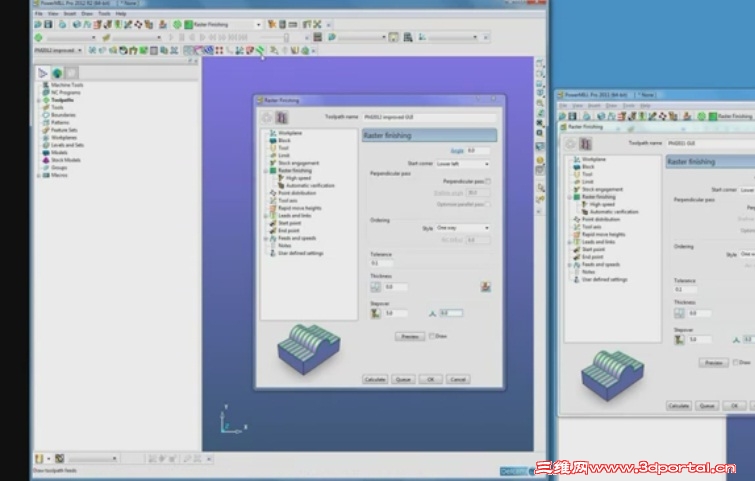Expand Feeds and speeds node in PowerMILL 2012 dialog tree
The height and width of the screenshot is (481, 755).
pos(266,238)
